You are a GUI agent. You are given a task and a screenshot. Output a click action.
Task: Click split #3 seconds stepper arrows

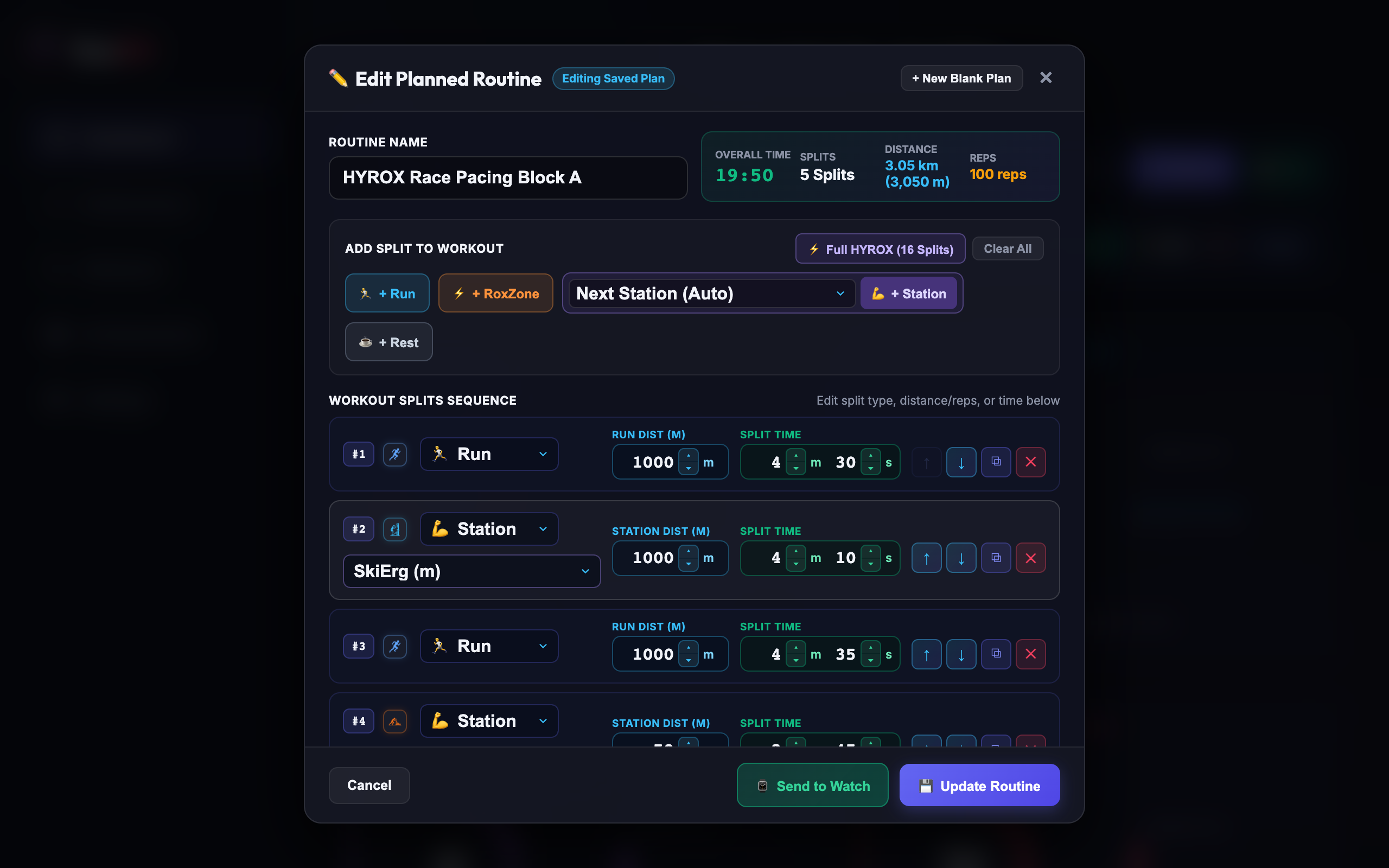[871, 654]
